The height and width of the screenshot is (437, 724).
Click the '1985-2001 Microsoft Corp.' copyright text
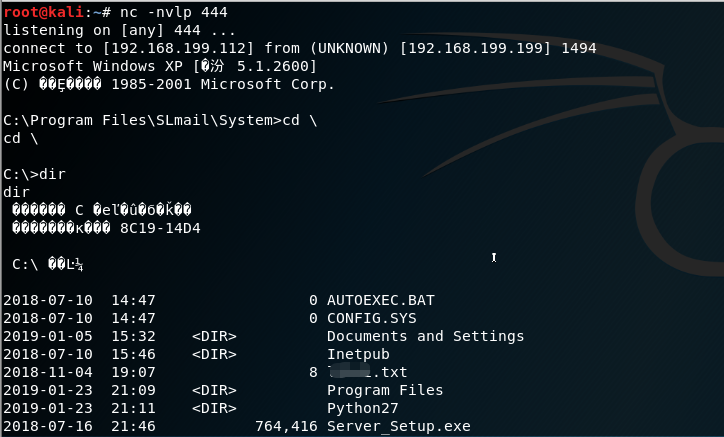[223, 85]
